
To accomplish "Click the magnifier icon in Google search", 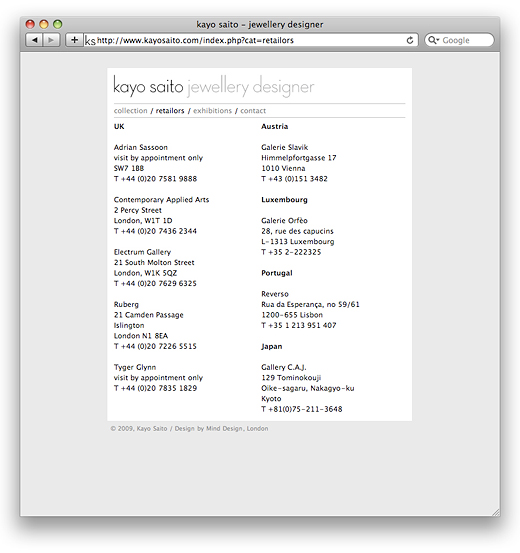I will [433, 40].
